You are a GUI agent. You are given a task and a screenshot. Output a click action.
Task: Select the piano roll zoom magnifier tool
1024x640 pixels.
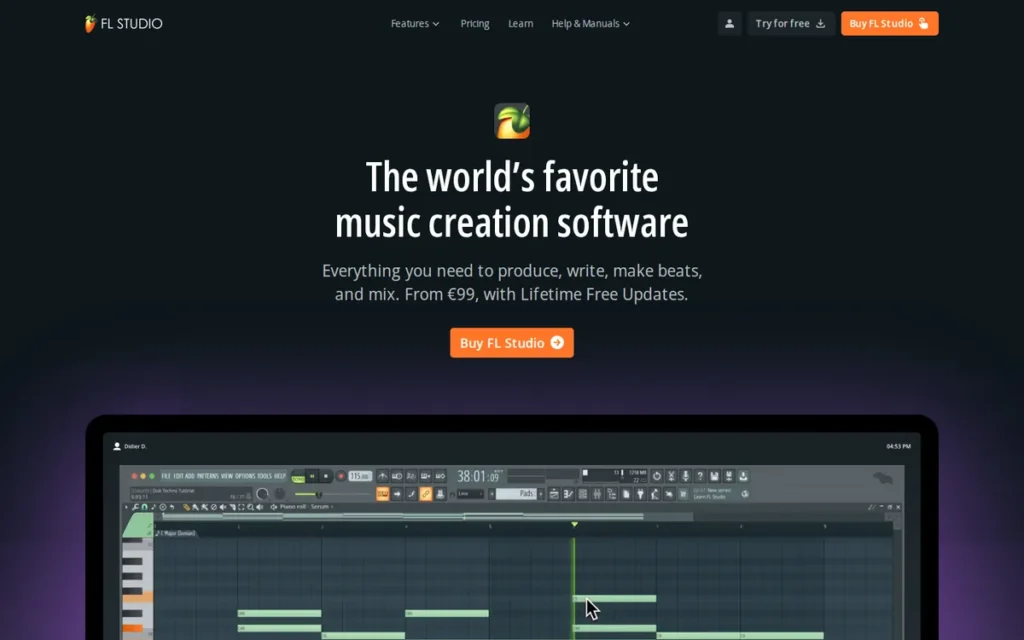point(250,507)
